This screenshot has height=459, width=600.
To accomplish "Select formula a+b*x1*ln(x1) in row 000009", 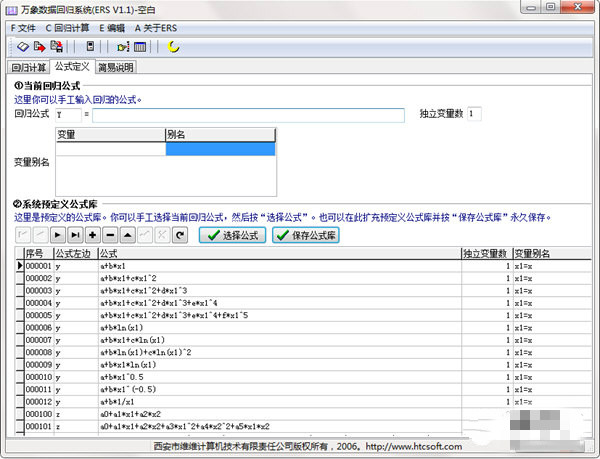I will tap(304, 365).
